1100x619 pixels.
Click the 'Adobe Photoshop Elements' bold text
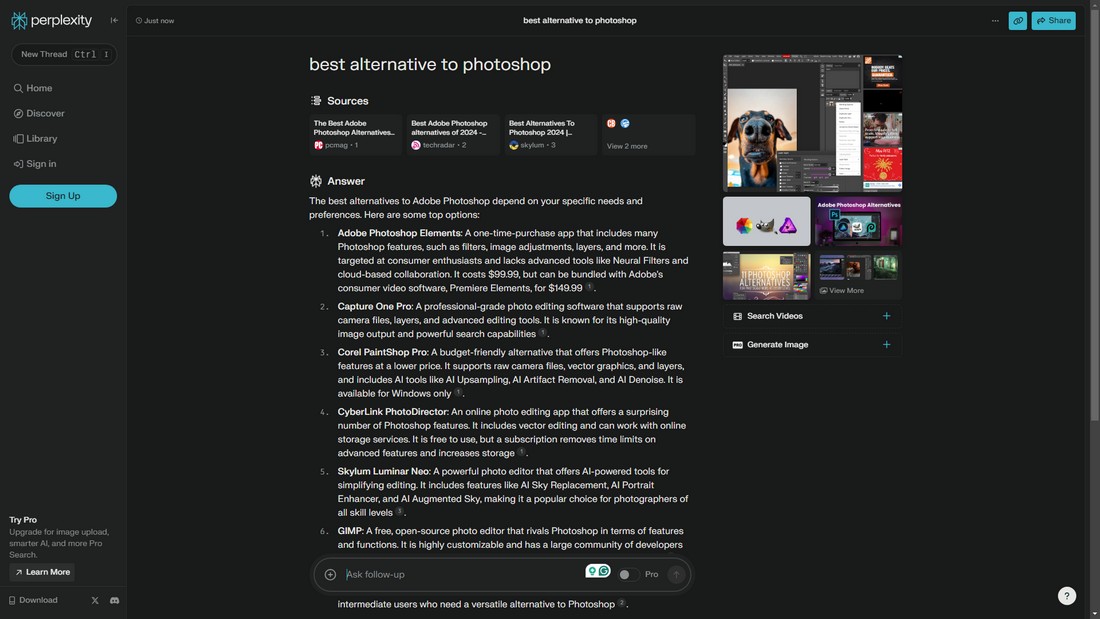point(399,233)
